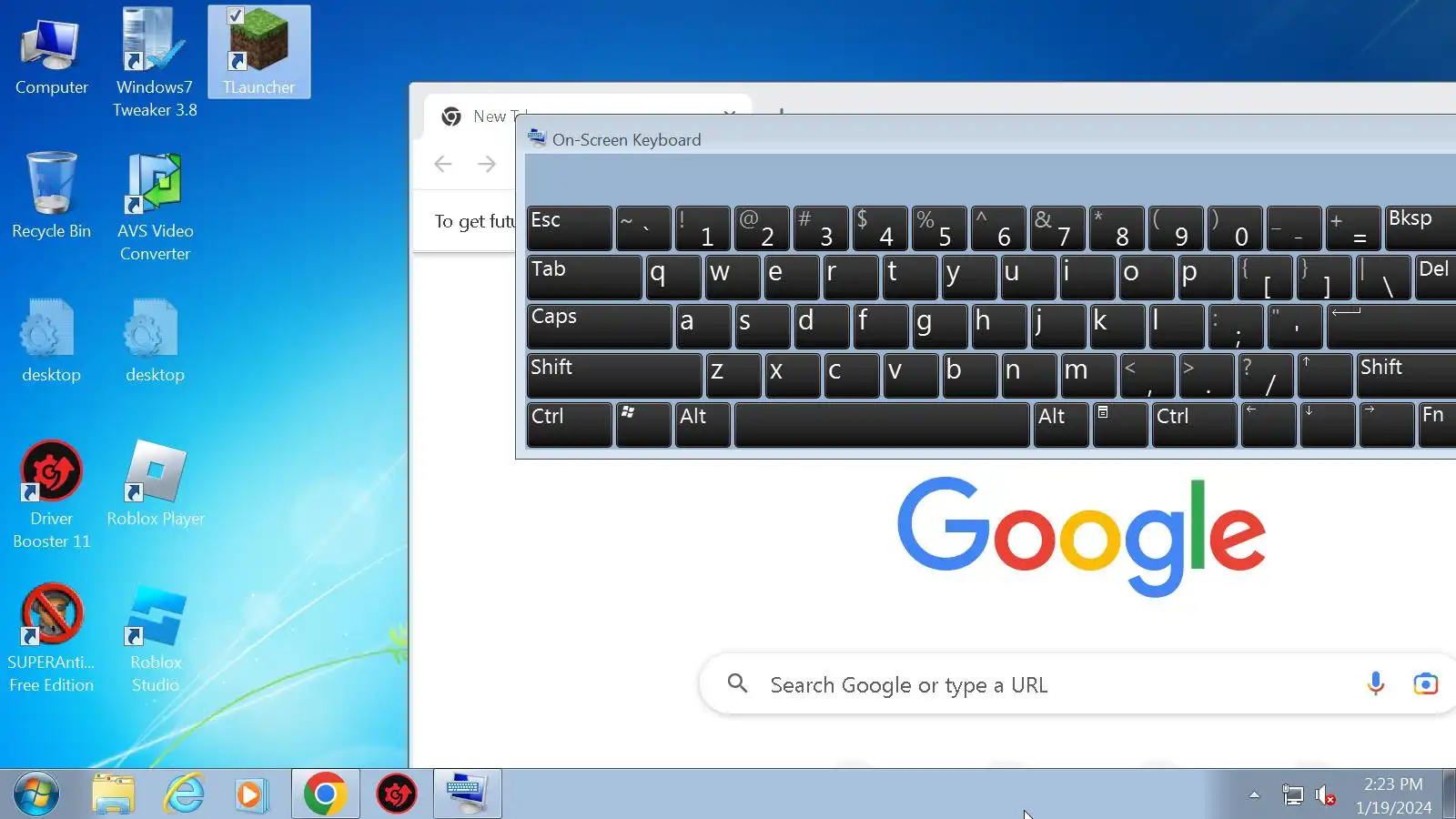Image resolution: width=1456 pixels, height=819 pixels.
Task: Click the context menu key
Action: click(x=1119, y=425)
